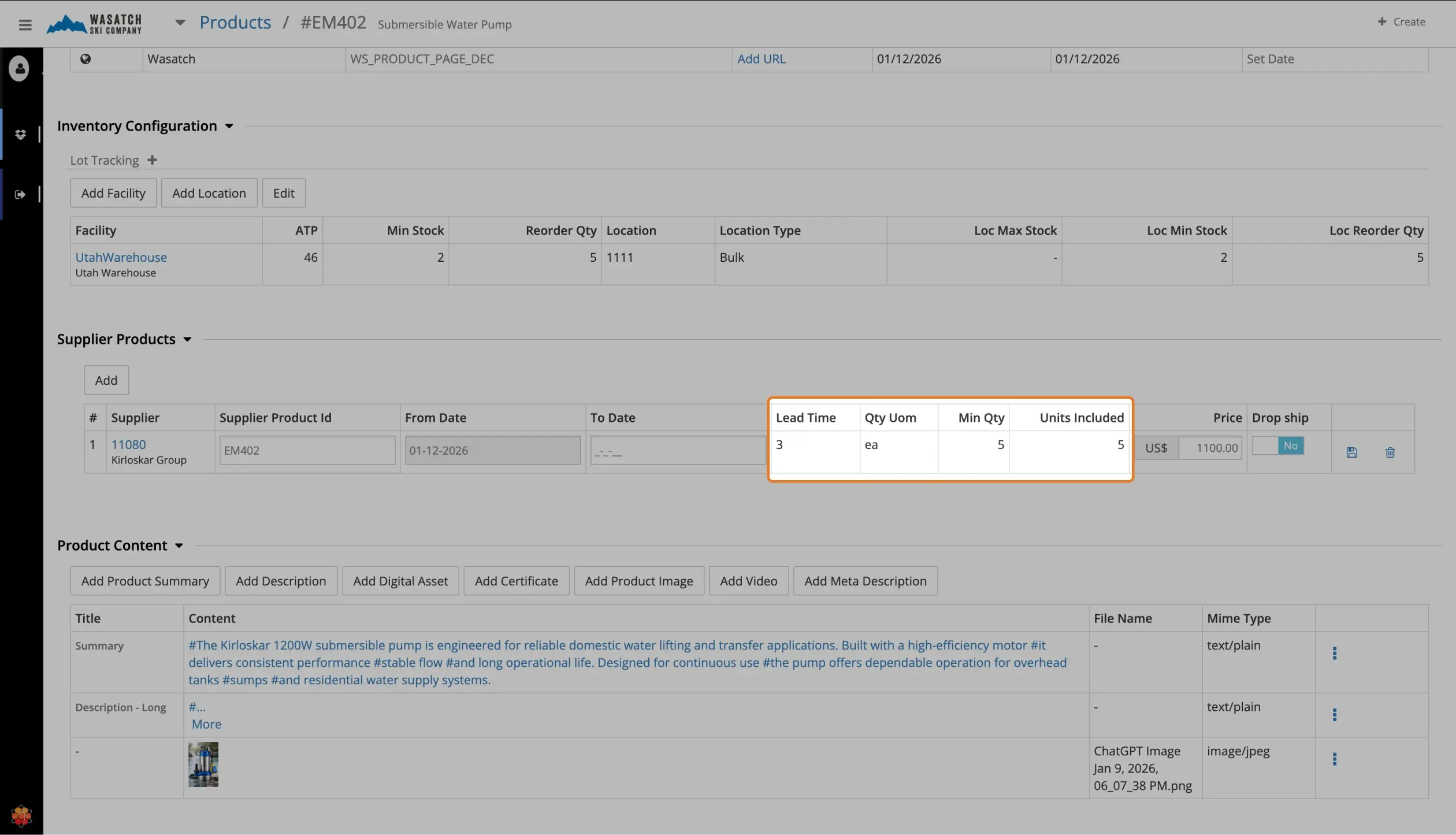Image resolution: width=1456 pixels, height=835 pixels.
Task: Go to the Products breadcrumb
Action: click(x=235, y=23)
